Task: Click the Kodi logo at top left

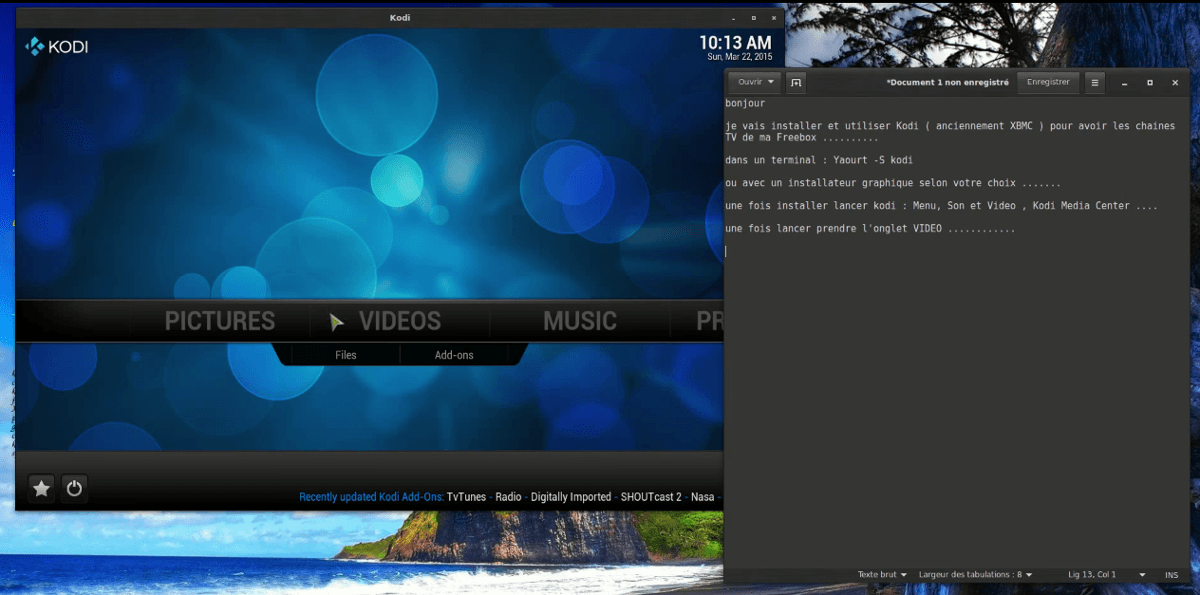Action: coord(56,46)
